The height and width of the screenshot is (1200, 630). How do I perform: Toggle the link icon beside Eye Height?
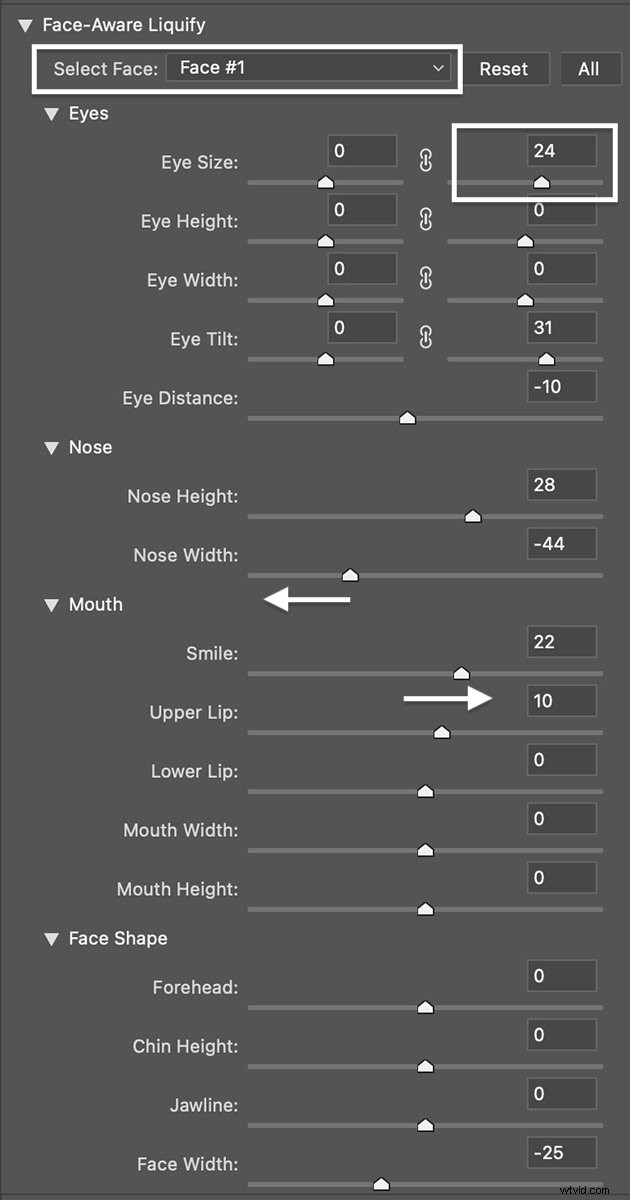click(427, 220)
